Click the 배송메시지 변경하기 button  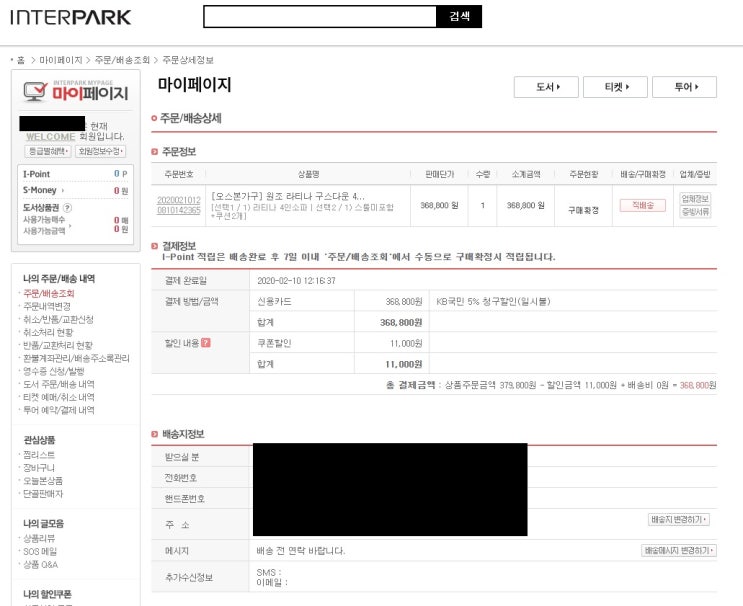click(679, 550)
